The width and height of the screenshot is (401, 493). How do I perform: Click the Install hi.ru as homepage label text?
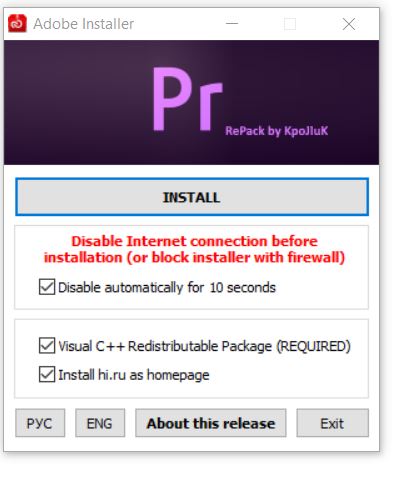pyautogui.click(x=134, y=375)
